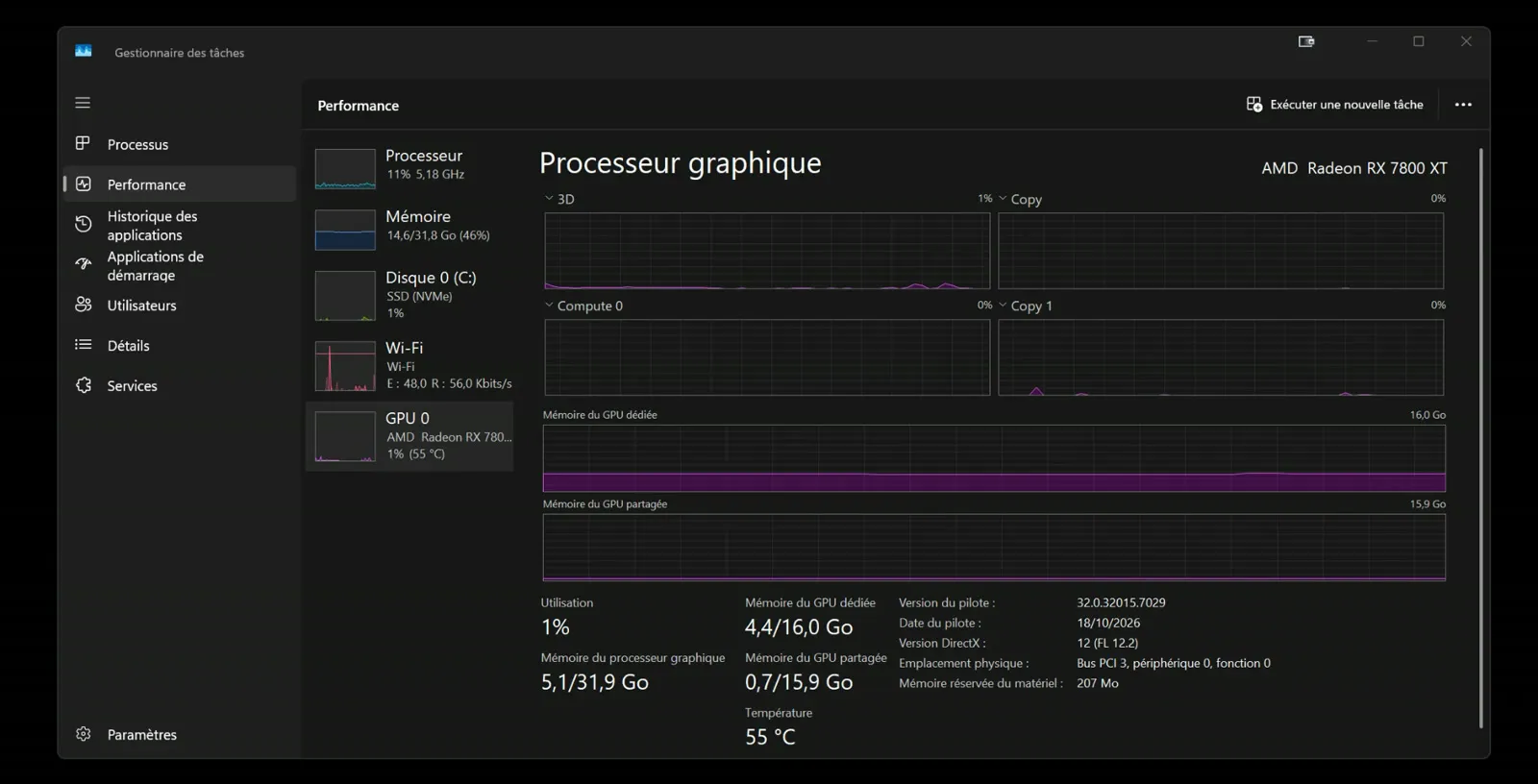Click the driver date 18/10/2026

click(1108, 623)
